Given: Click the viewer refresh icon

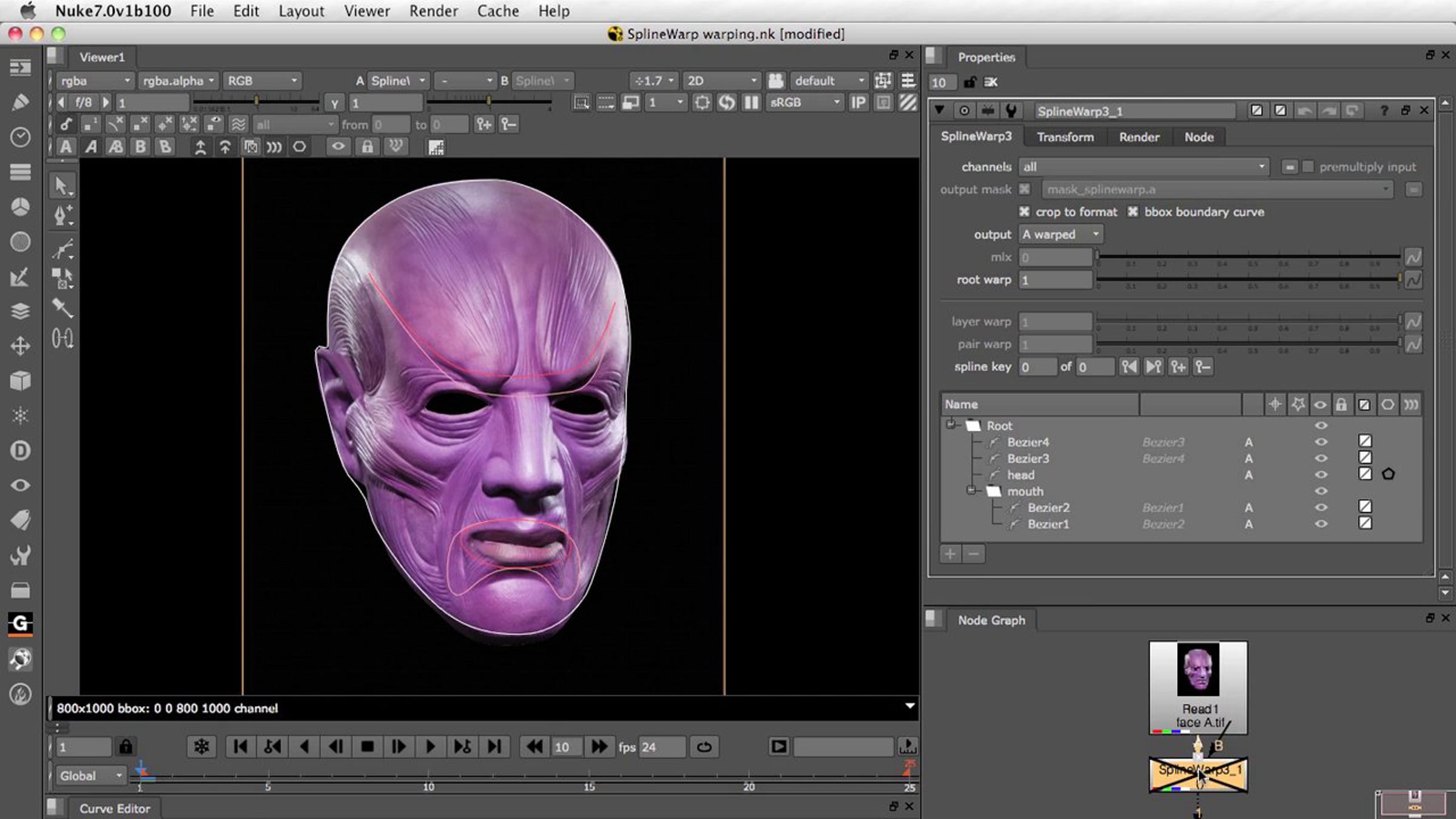Looking at the screenshot, I should click(726, 103).
